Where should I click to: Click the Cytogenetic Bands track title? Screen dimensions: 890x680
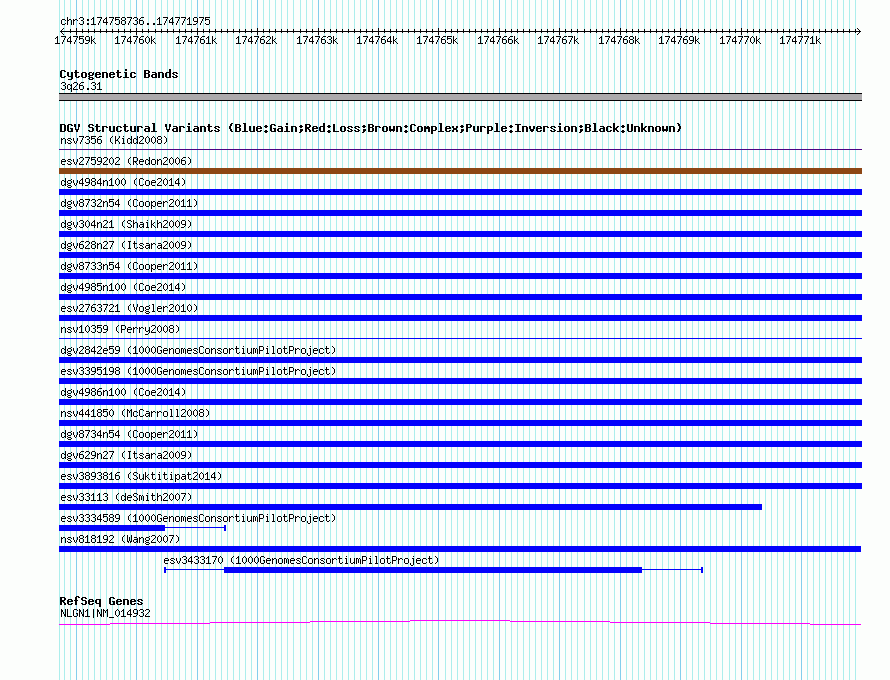click(119, 74)
